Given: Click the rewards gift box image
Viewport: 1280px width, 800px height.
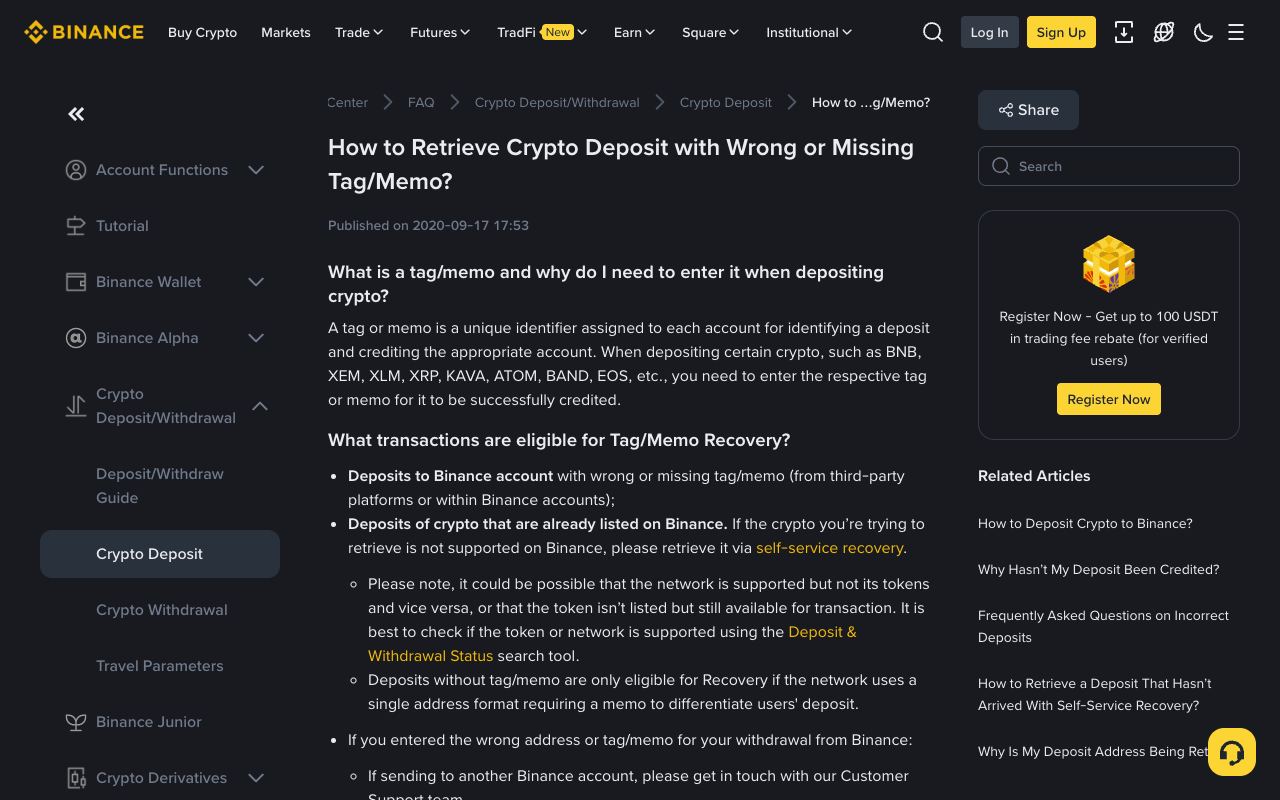Looking at the screenshot, I should (1109, 264).
